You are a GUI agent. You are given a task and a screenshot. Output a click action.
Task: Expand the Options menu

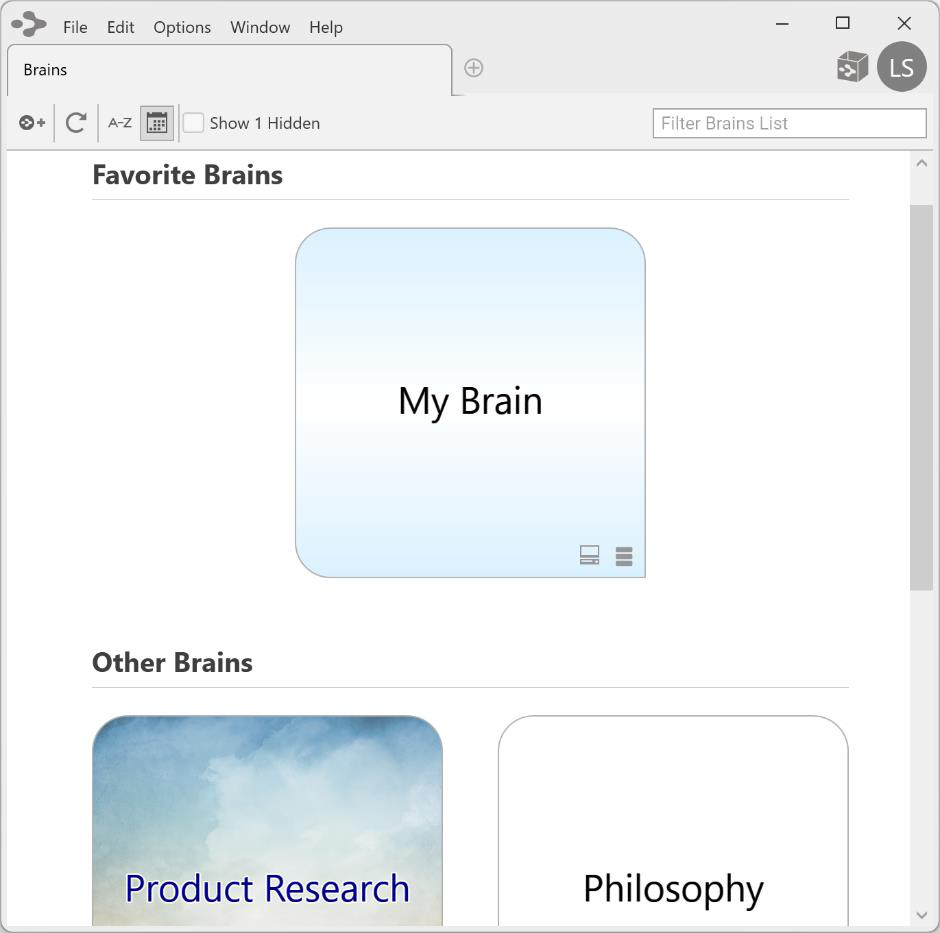(x=182, y=27)
